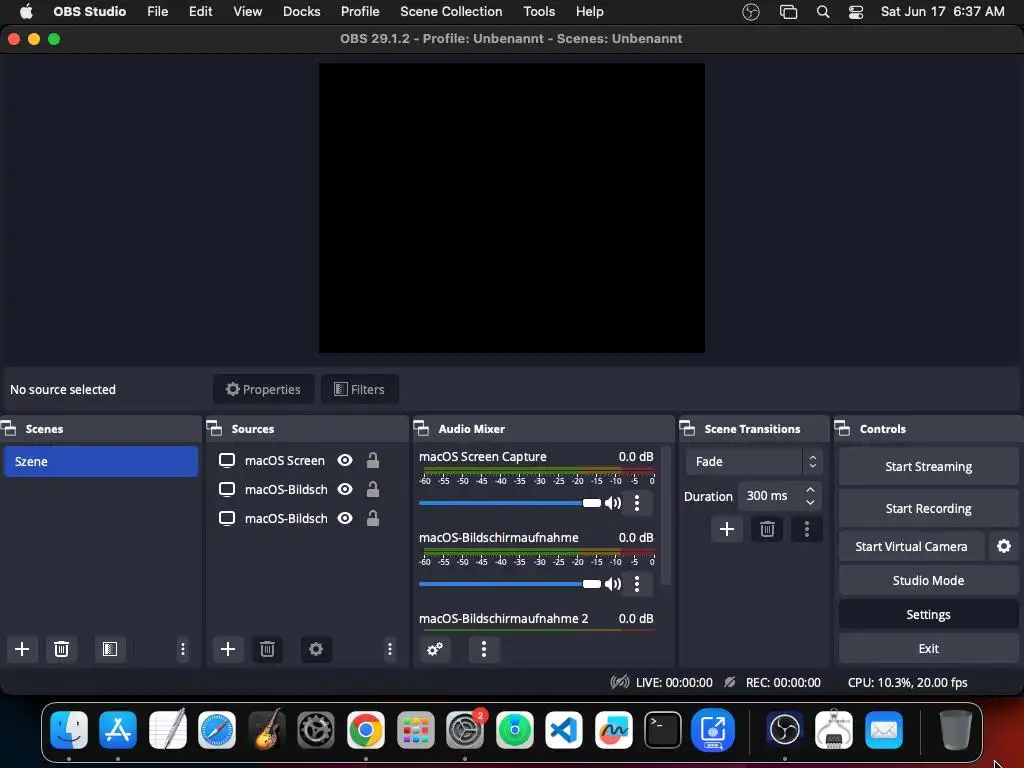
Task: Undock the Scene Transitions panel icon
Action: 687,429
